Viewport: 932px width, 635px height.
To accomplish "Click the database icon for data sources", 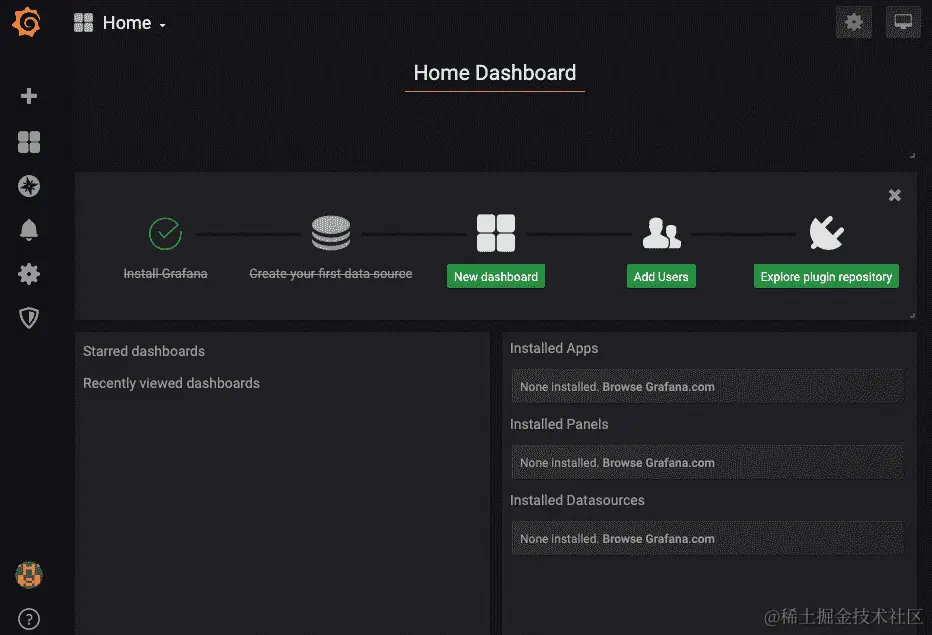I will click(330, 232).
